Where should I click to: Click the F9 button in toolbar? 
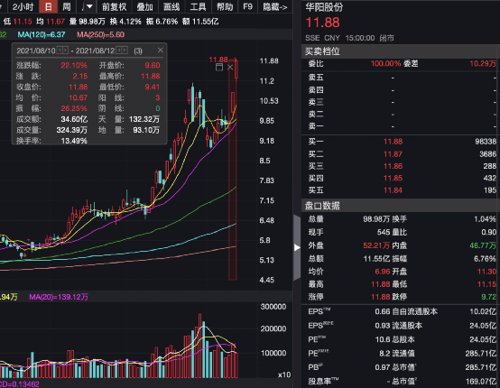tap(248, 7)
